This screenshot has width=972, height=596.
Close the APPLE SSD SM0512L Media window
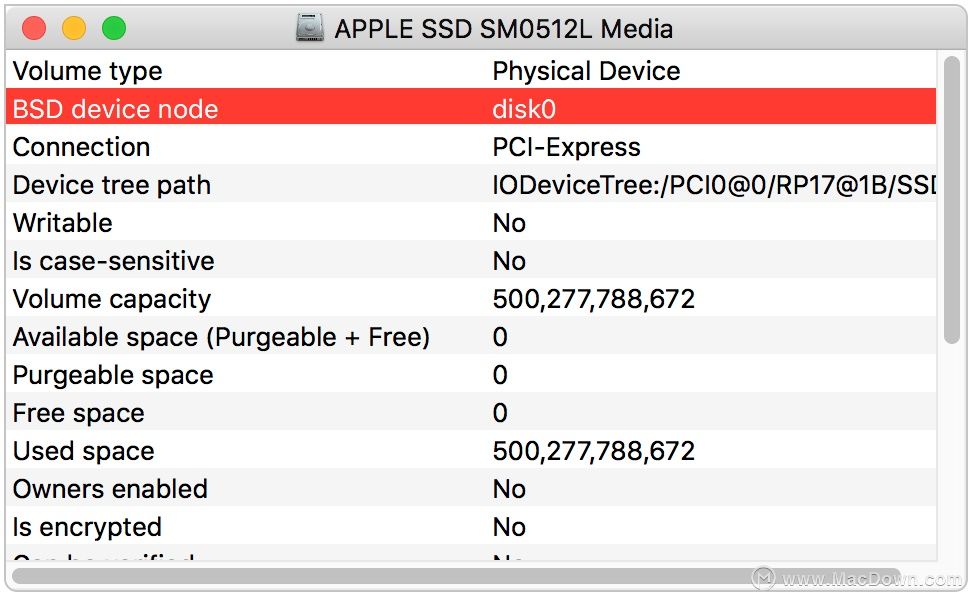click(x=34, y=29)
